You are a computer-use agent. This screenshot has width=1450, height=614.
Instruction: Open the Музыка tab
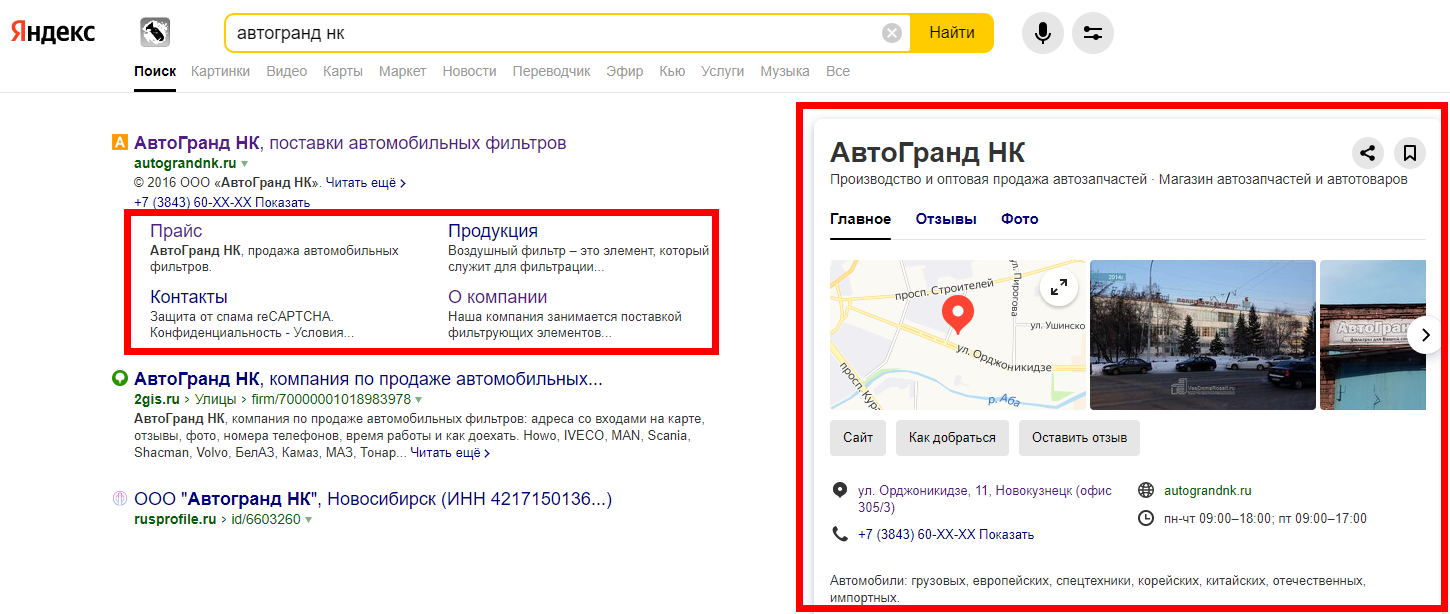[785, 71]
